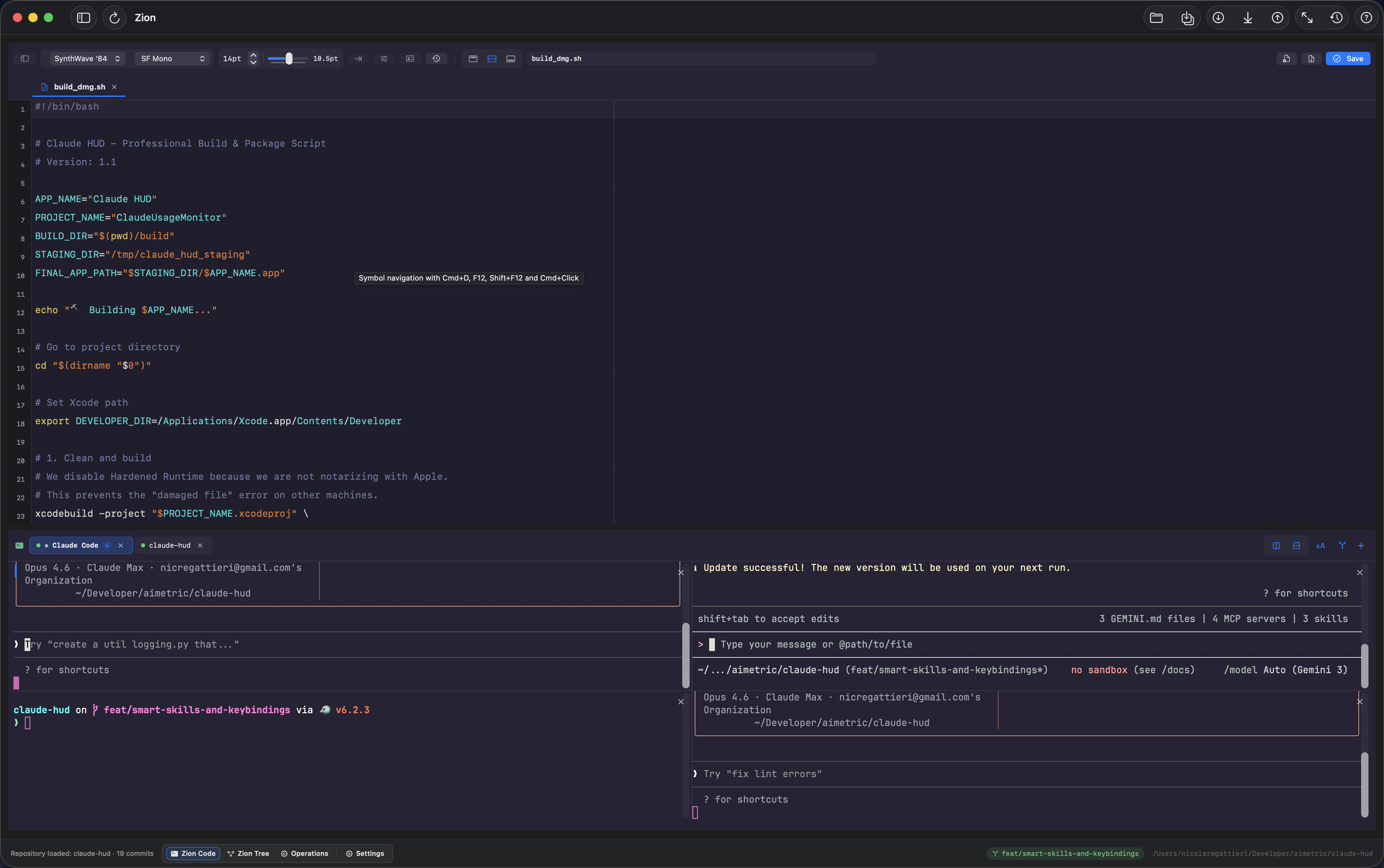Select the contact card icon in toolbar
Screen dimensions: 1384x868
pyautogui.click(x=410, y=58)
